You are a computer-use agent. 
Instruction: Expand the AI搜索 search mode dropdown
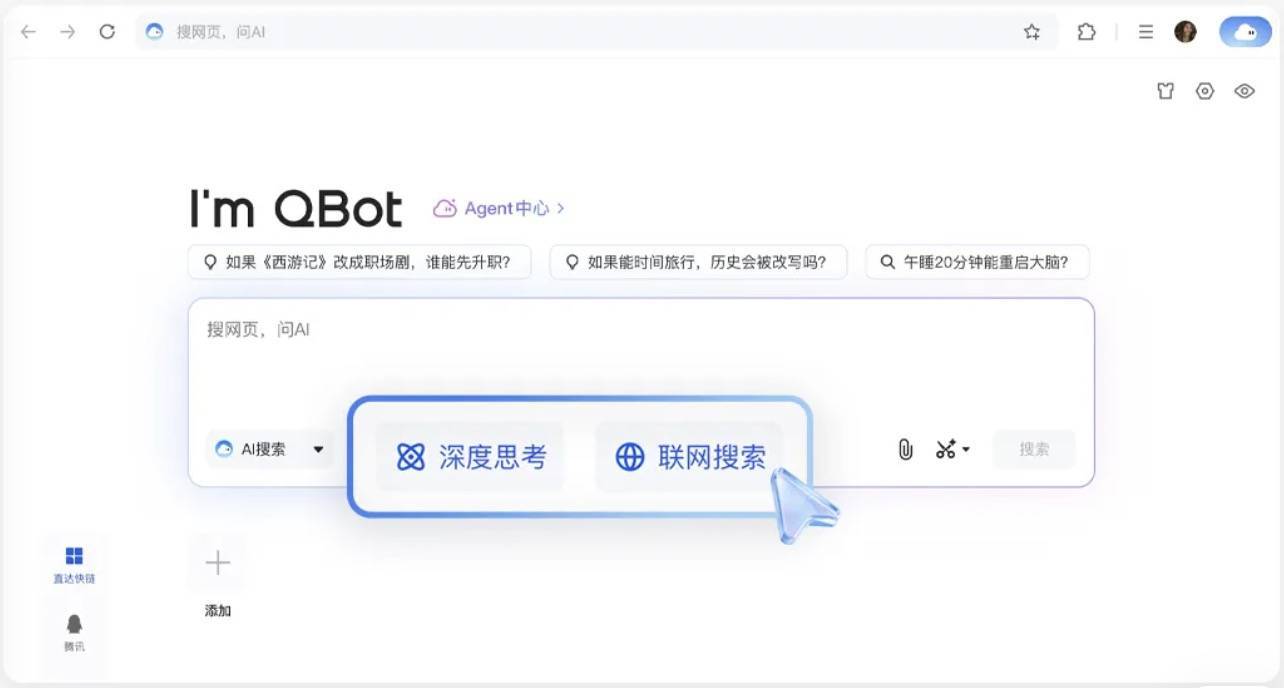click(318, 450)
